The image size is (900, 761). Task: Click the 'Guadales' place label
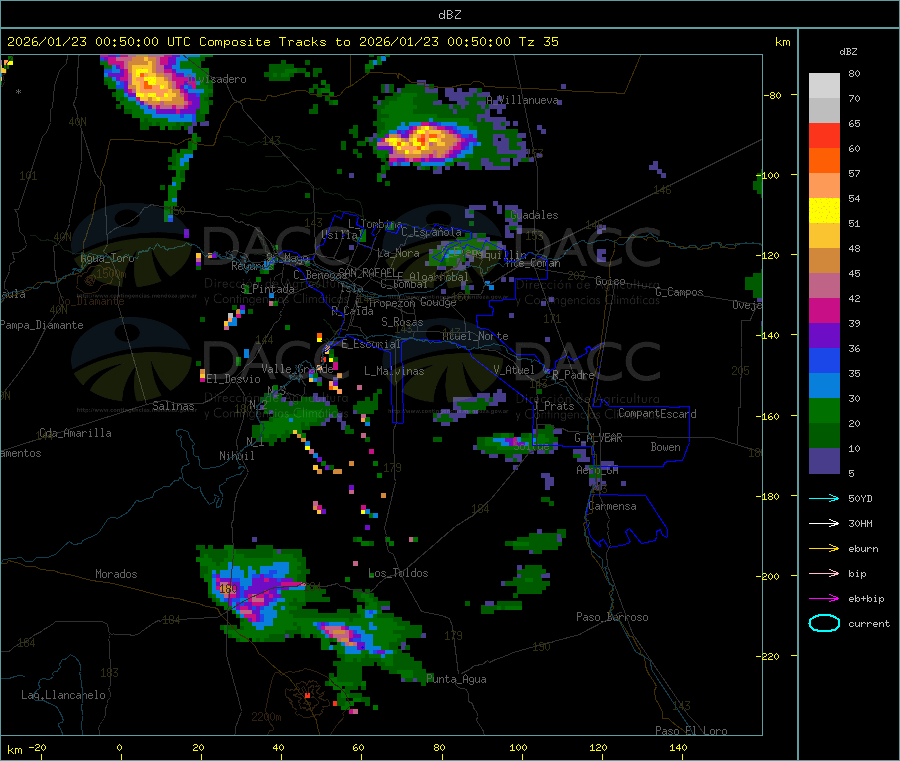click(534, 215)
